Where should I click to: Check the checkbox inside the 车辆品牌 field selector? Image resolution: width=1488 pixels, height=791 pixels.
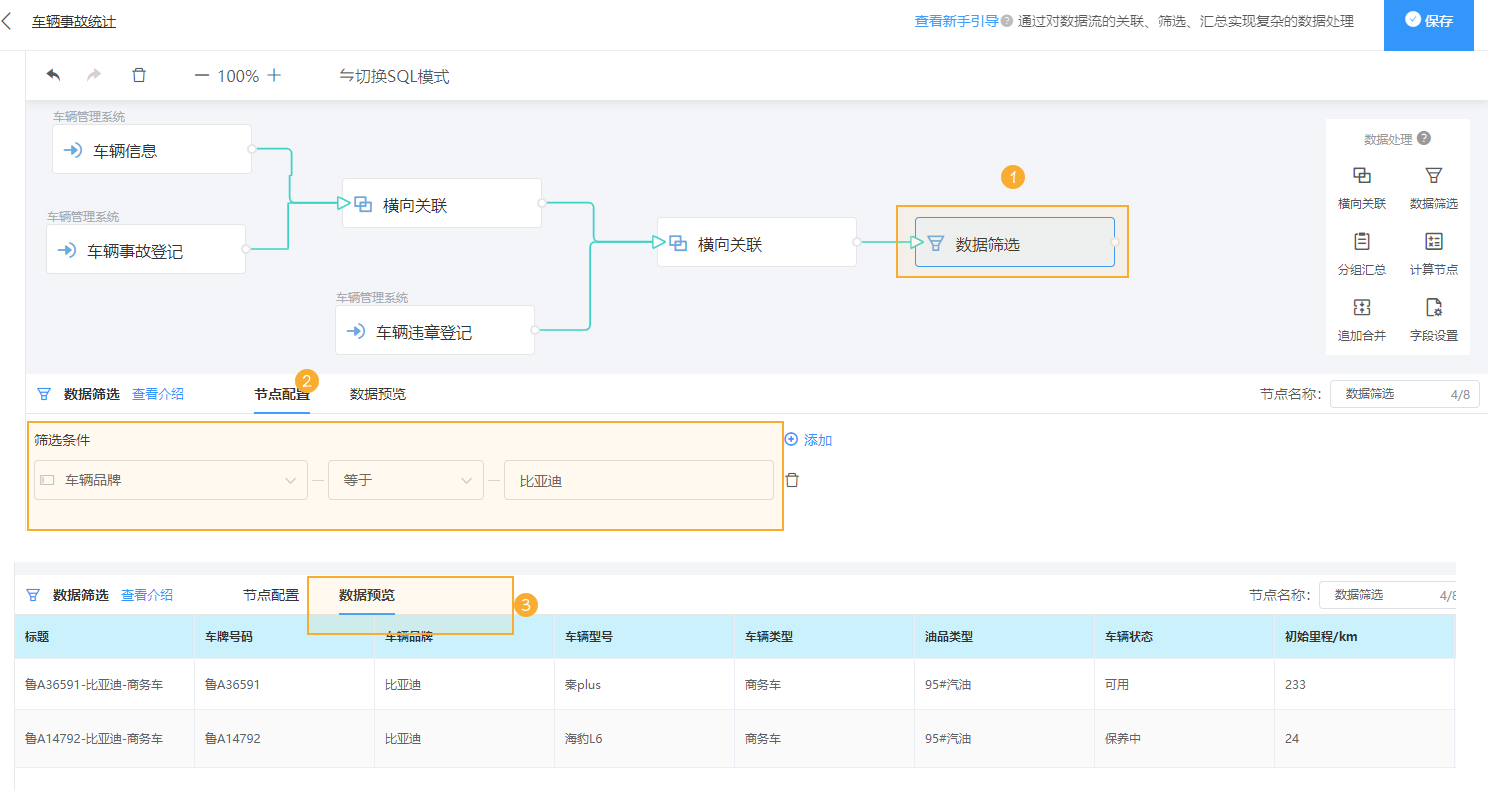click(46, 480)
